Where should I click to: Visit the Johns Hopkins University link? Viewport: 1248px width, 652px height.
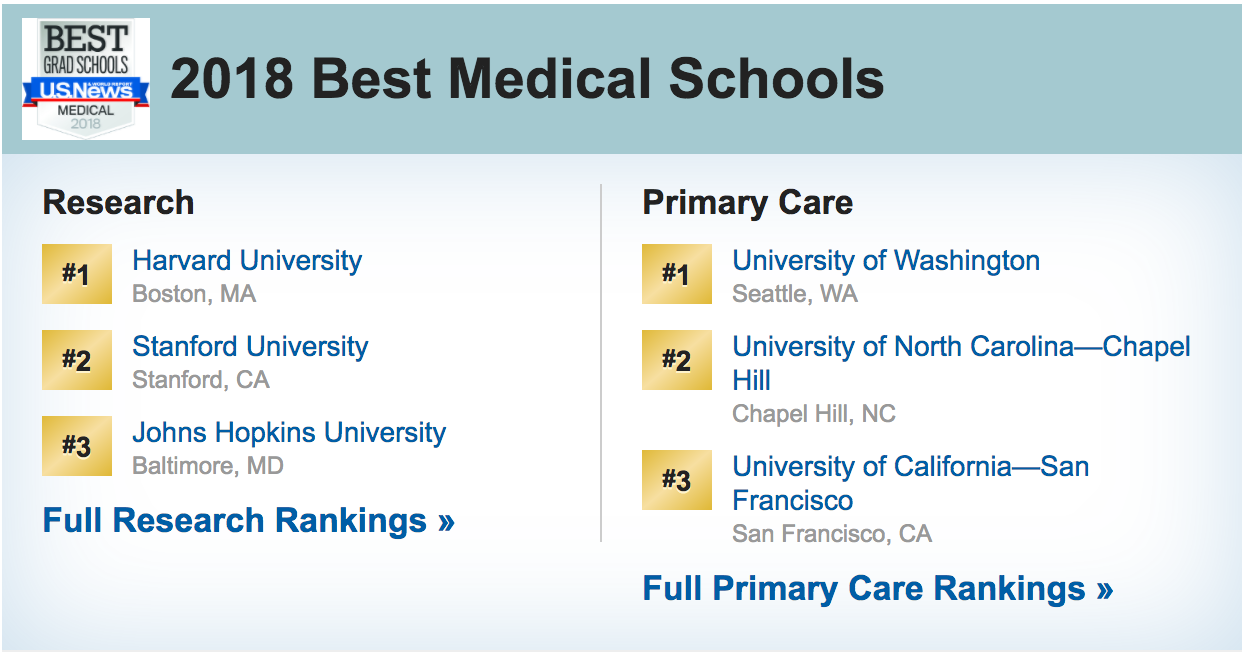pyautogui.click(x=289, y=433)
